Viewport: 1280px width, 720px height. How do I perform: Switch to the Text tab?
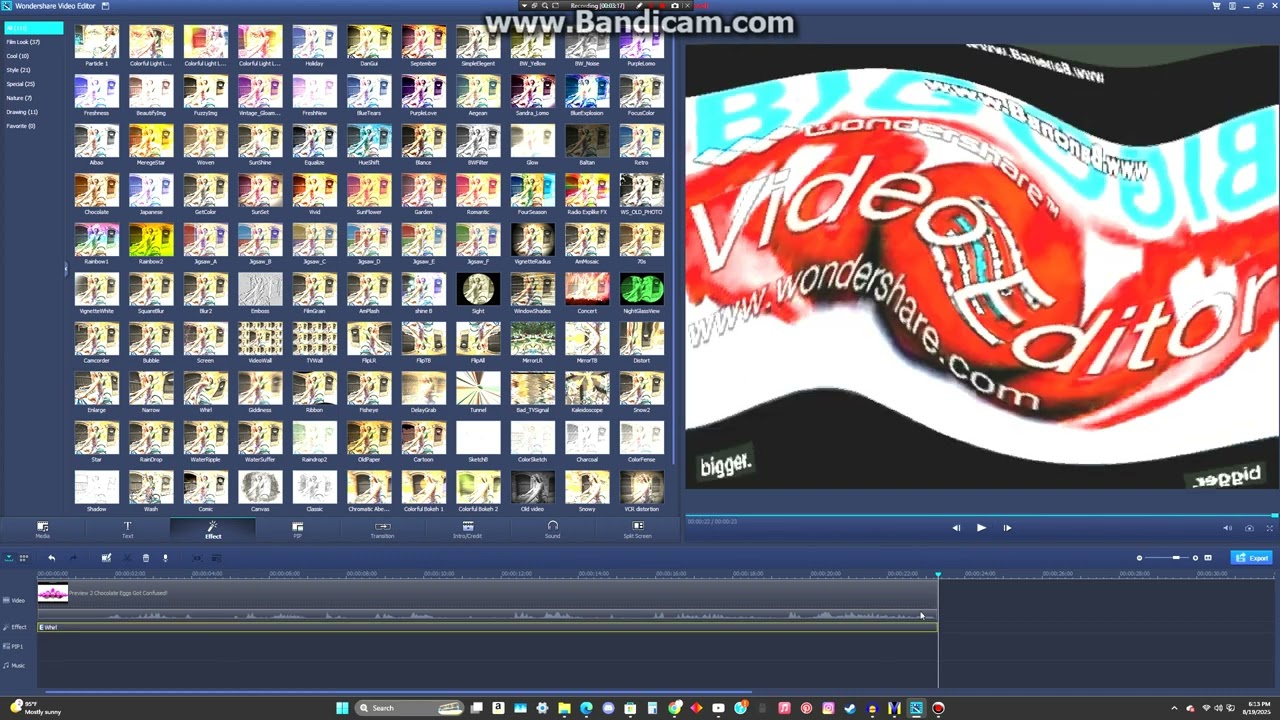(x=127, y=529)
